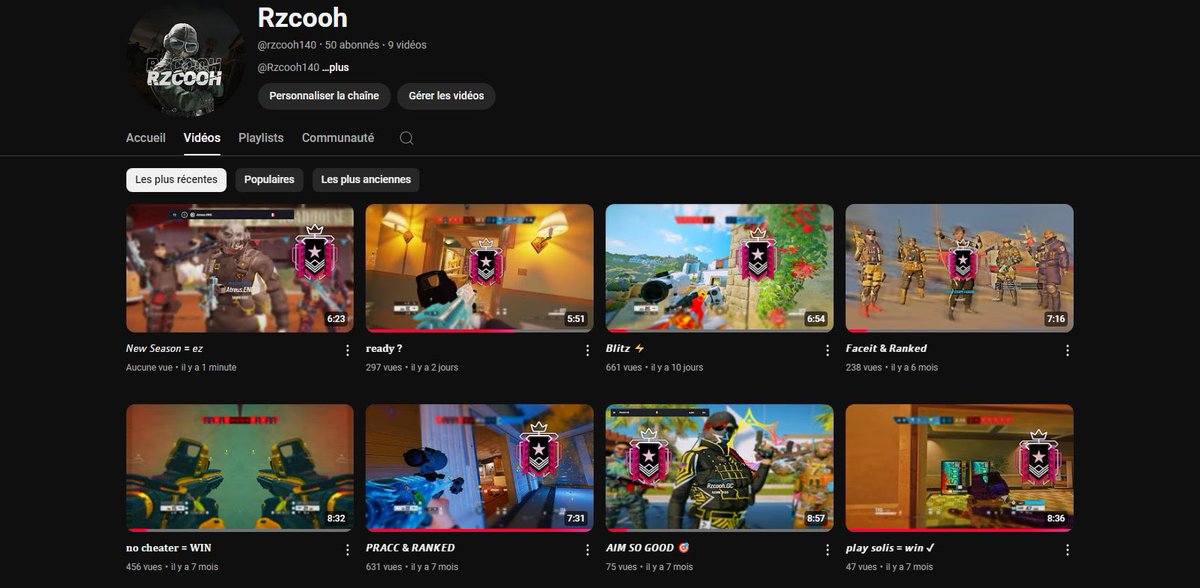This screenshot has width=1200, height=588.
Task: Click the Rzcooh channel avatar
Action: (x=185, y=58)
